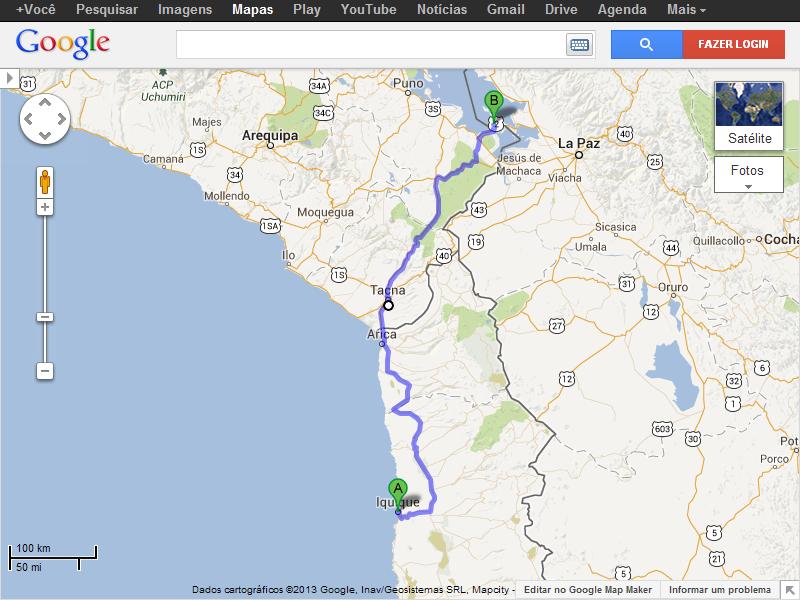800x600 pixels.
Task: Click Editar no Google Map Maker link
Action: coord(588,590)
